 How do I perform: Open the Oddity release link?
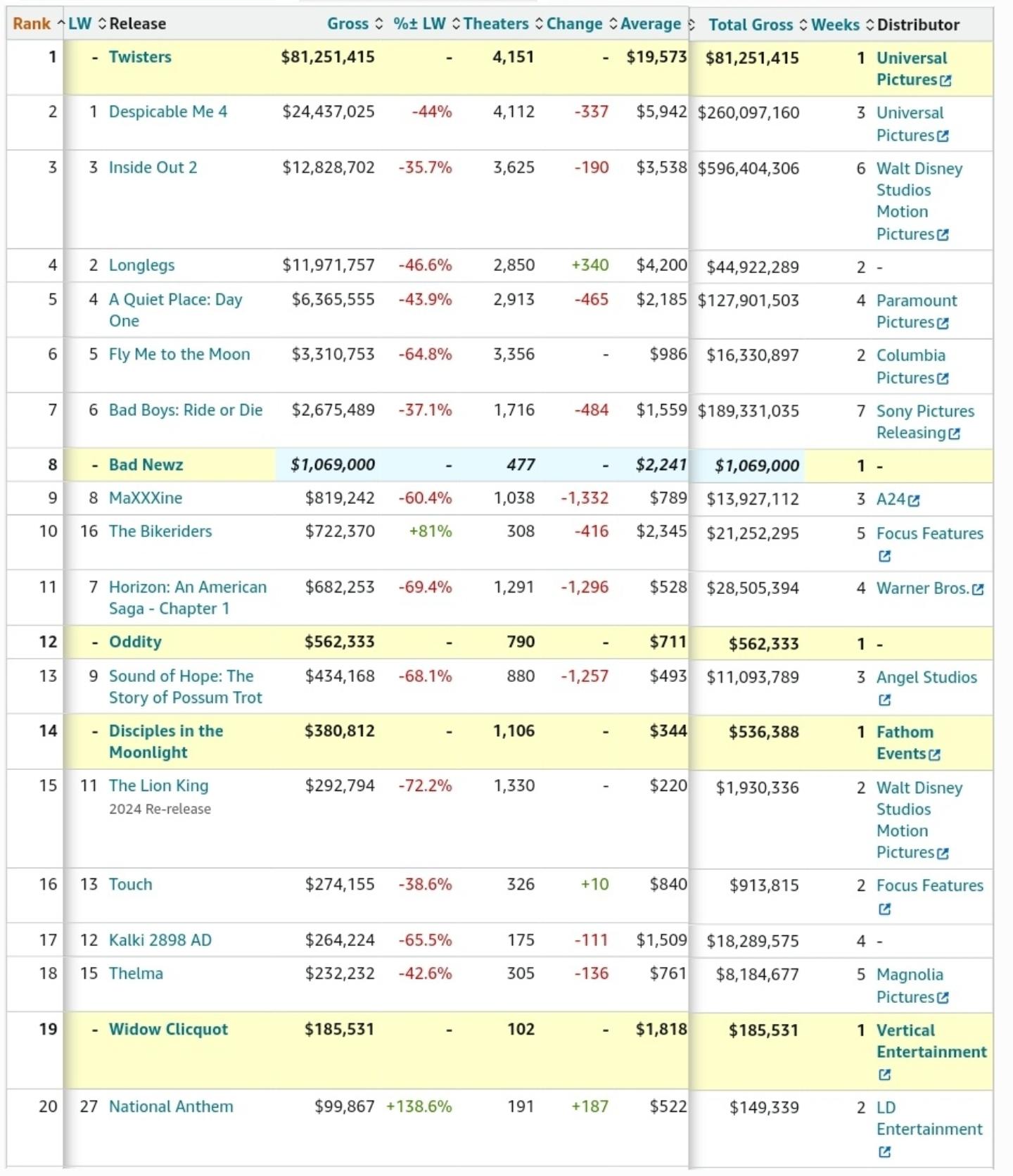(x=135, y=642)
